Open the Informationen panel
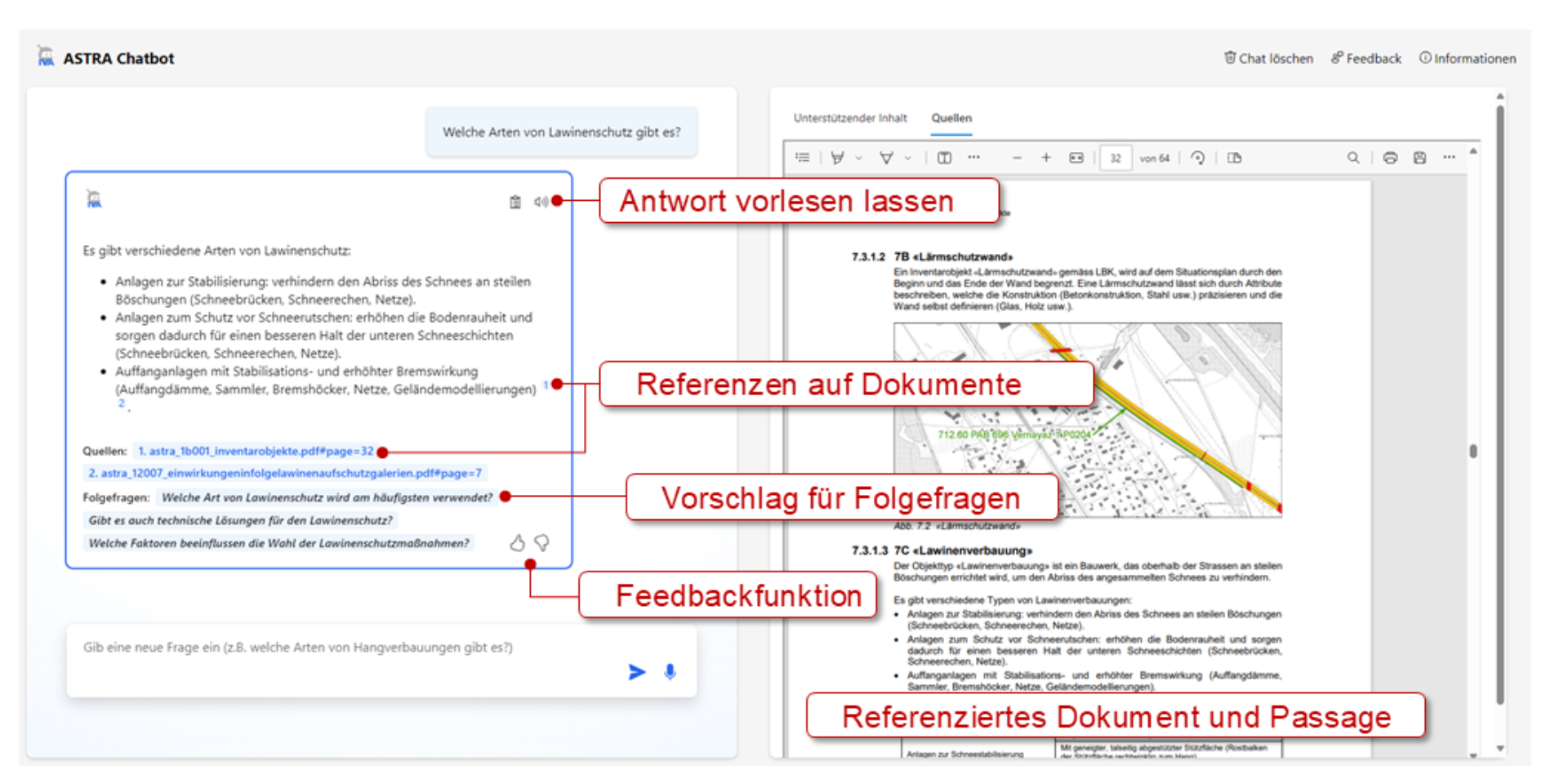 pyautogui.click(x=1468, y=58)
